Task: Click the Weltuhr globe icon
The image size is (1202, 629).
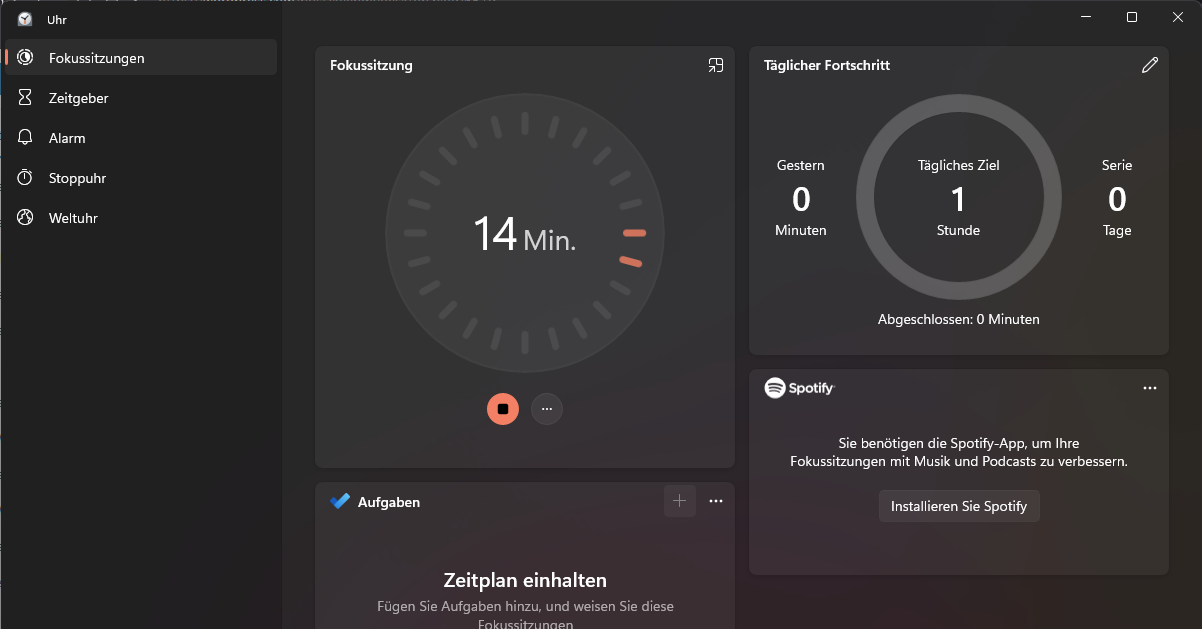Action: click(26, 218)
